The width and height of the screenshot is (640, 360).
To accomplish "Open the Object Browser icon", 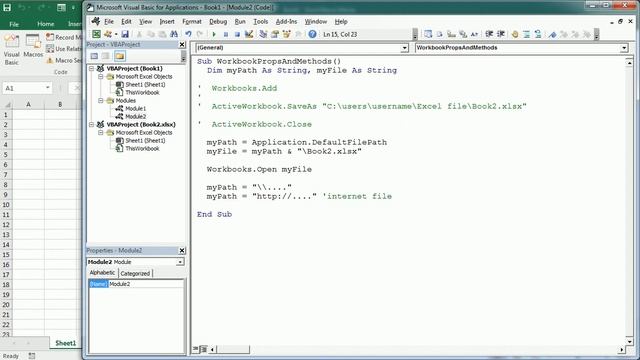I will (x=287, y=34).
